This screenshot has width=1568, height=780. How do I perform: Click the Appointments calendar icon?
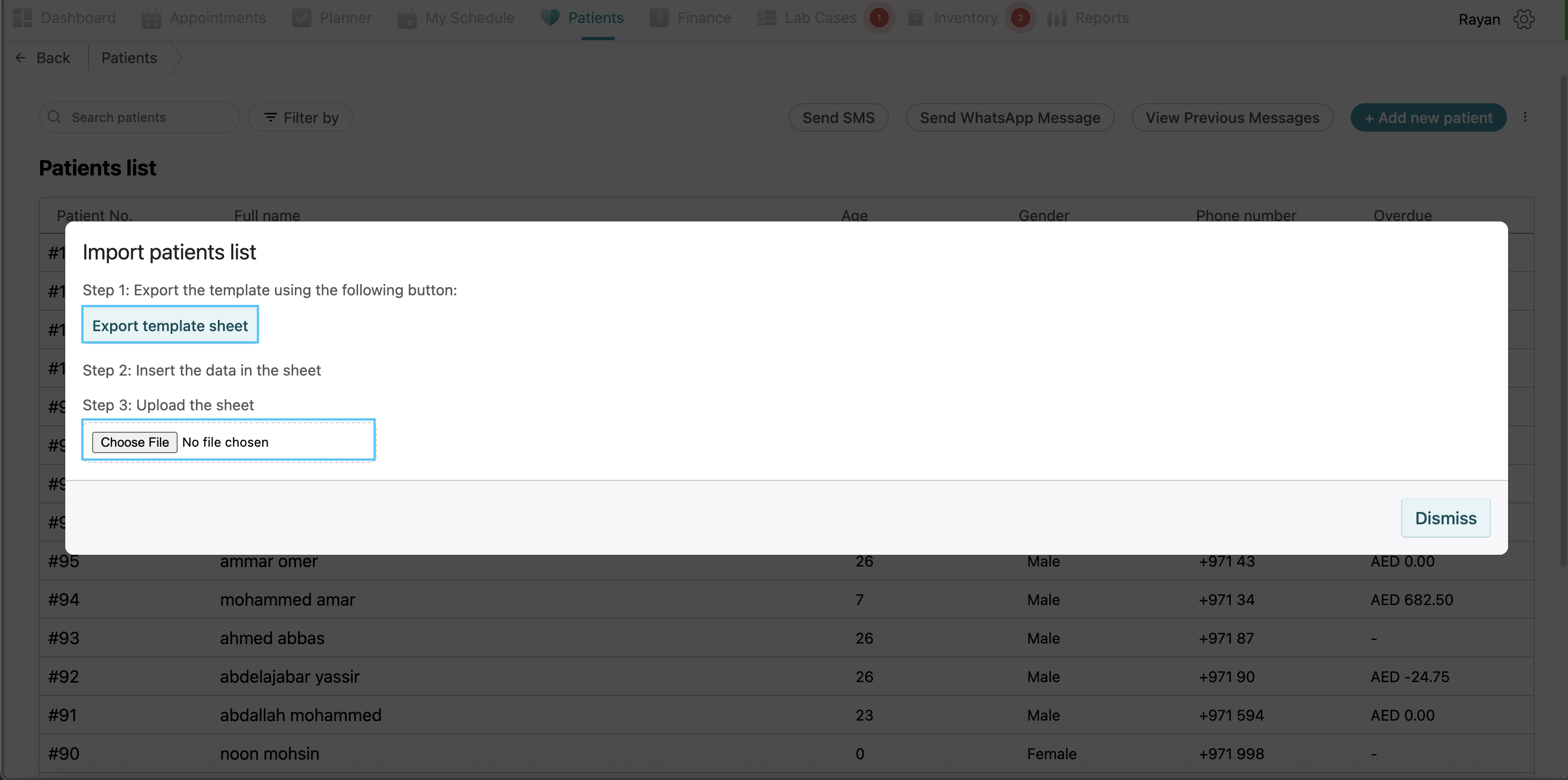(151, 18)
